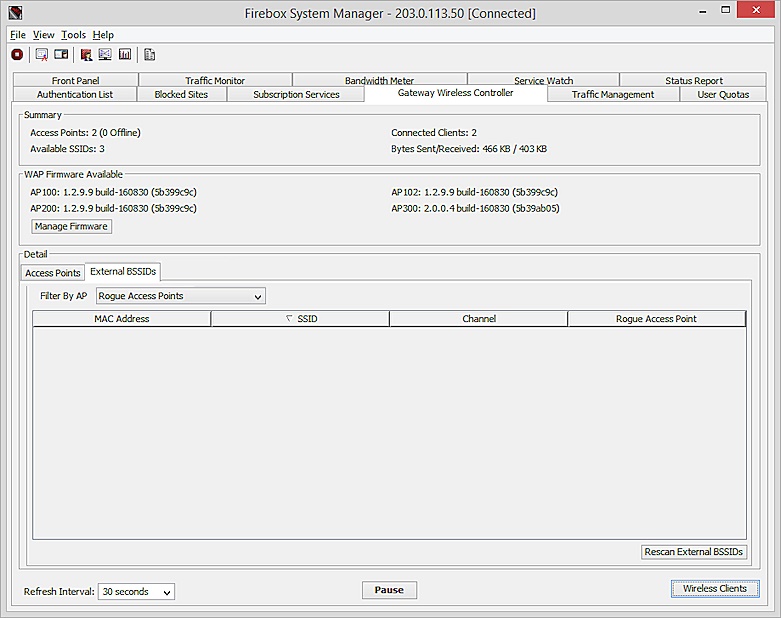Select the Access Points detail tab
781x618 pixels.
point(53,273)
